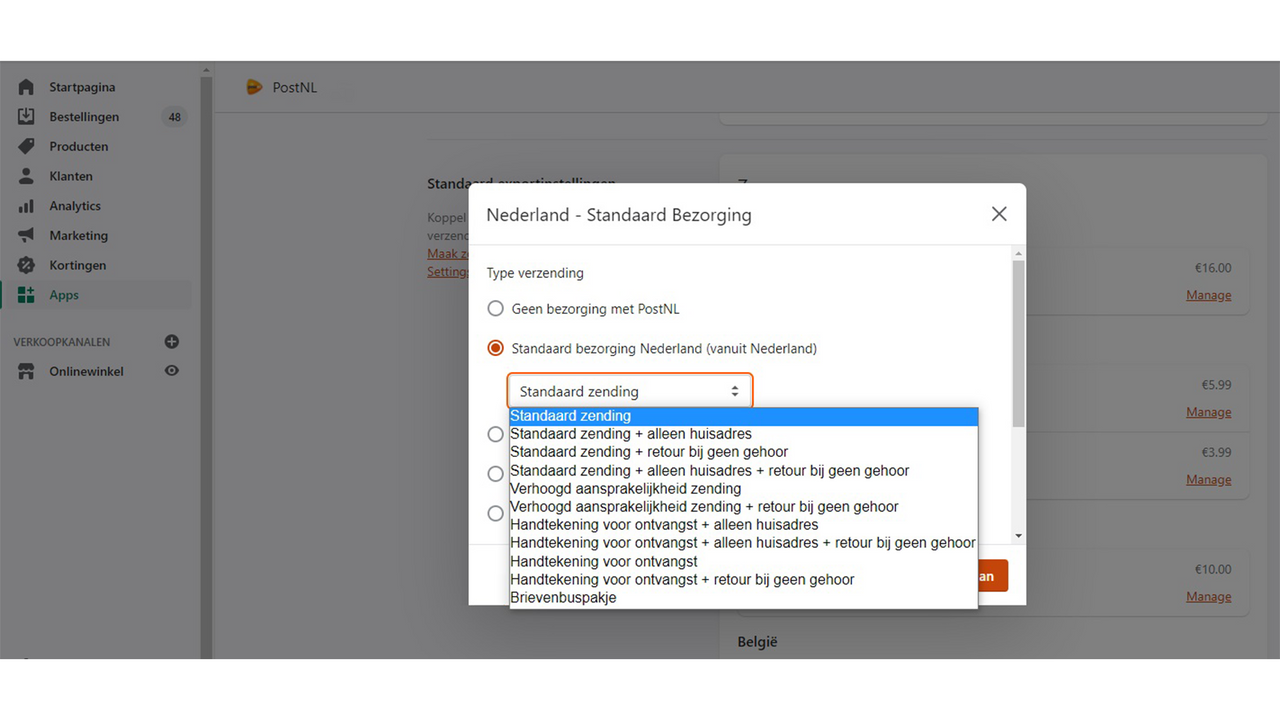The width and height of the screenshot is (1280, 720).
Task: Choose Handtekening + alleen huisadres + retour option
Action: tap(743, 543)
